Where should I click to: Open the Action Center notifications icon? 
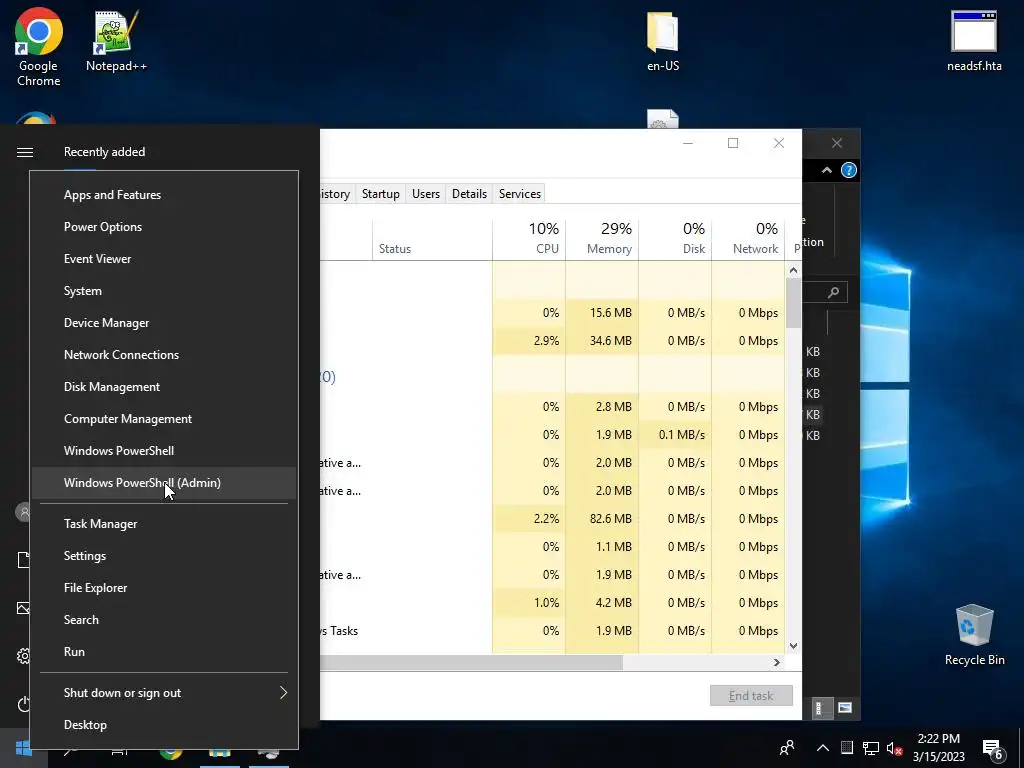coord(993,748)
